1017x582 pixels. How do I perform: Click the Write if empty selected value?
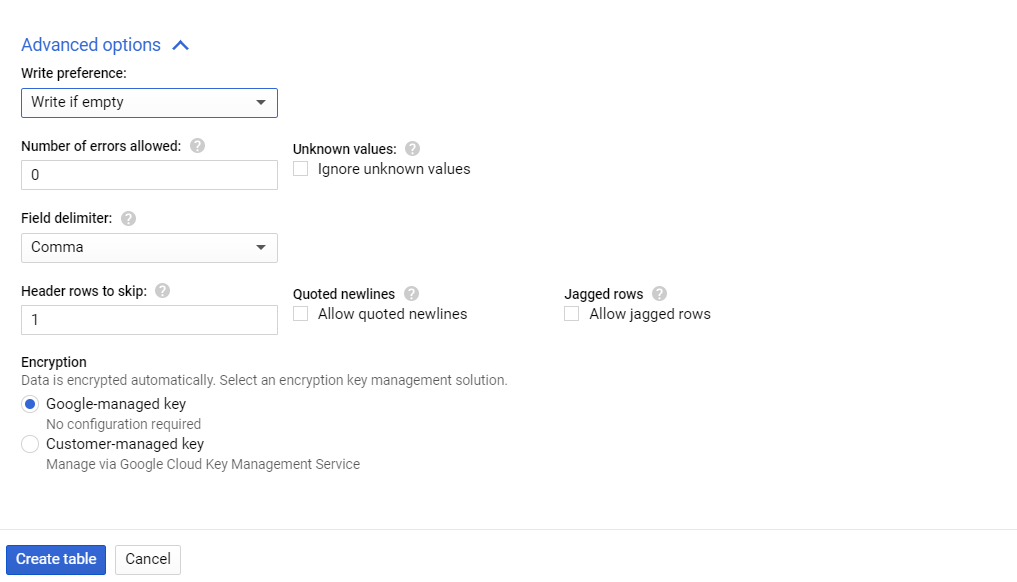coord(77,103)
